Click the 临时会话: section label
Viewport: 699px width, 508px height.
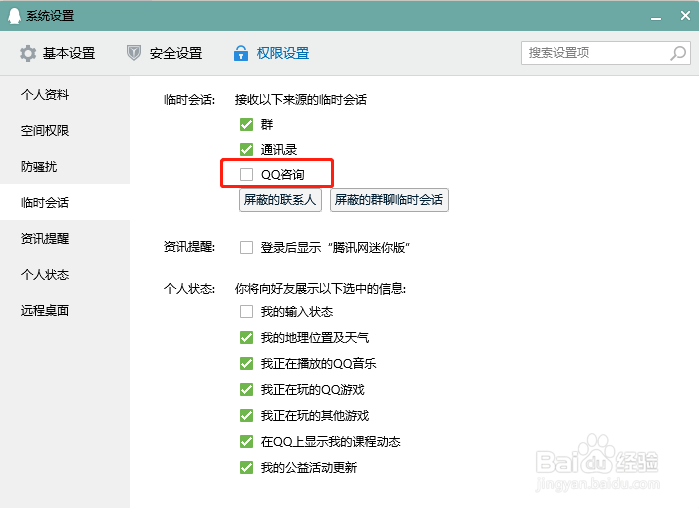coord(189,99)
